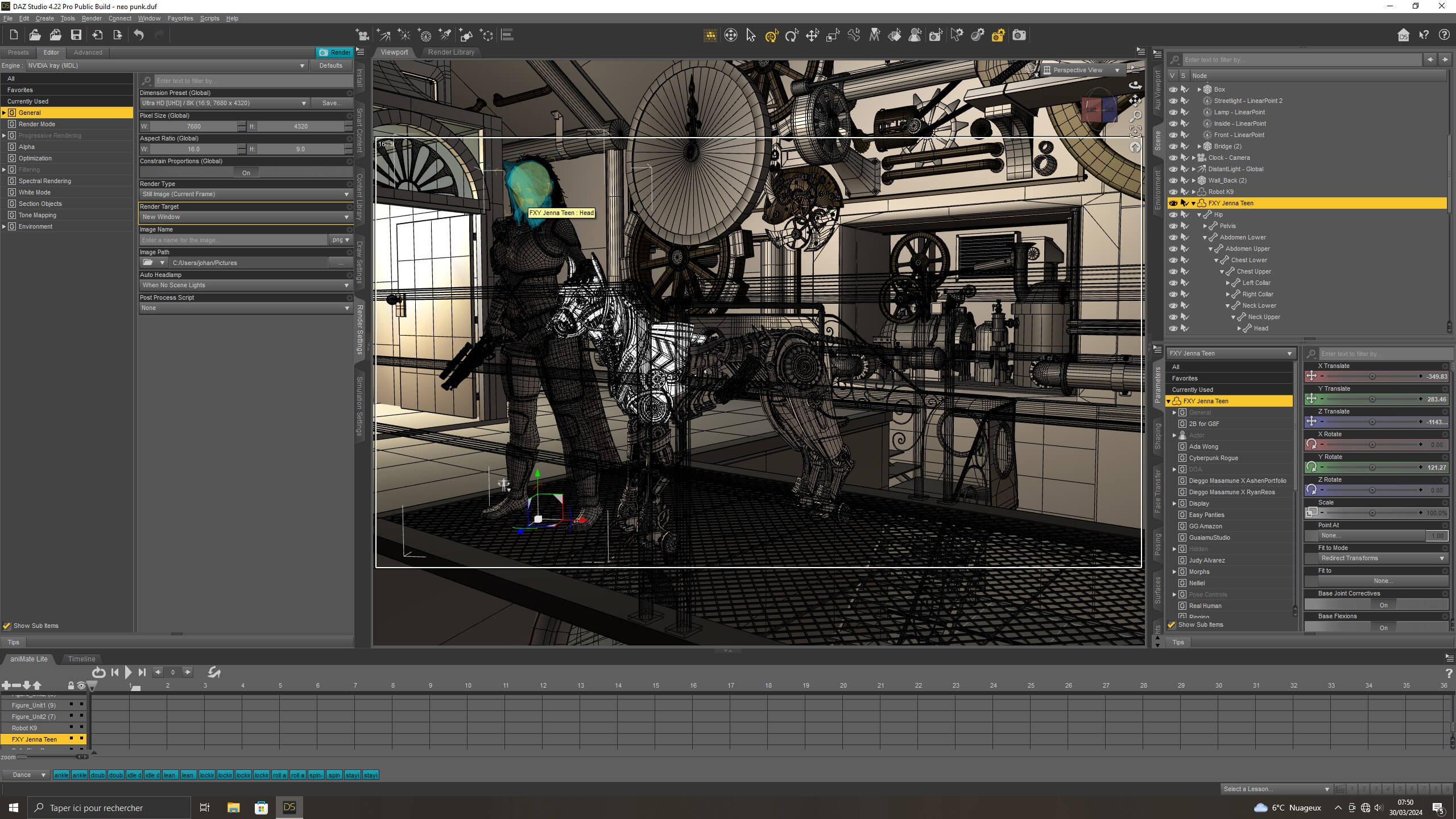1456x819 pixels.
Task: Select the Translate tool in toolbar
Action: (812, 36)
